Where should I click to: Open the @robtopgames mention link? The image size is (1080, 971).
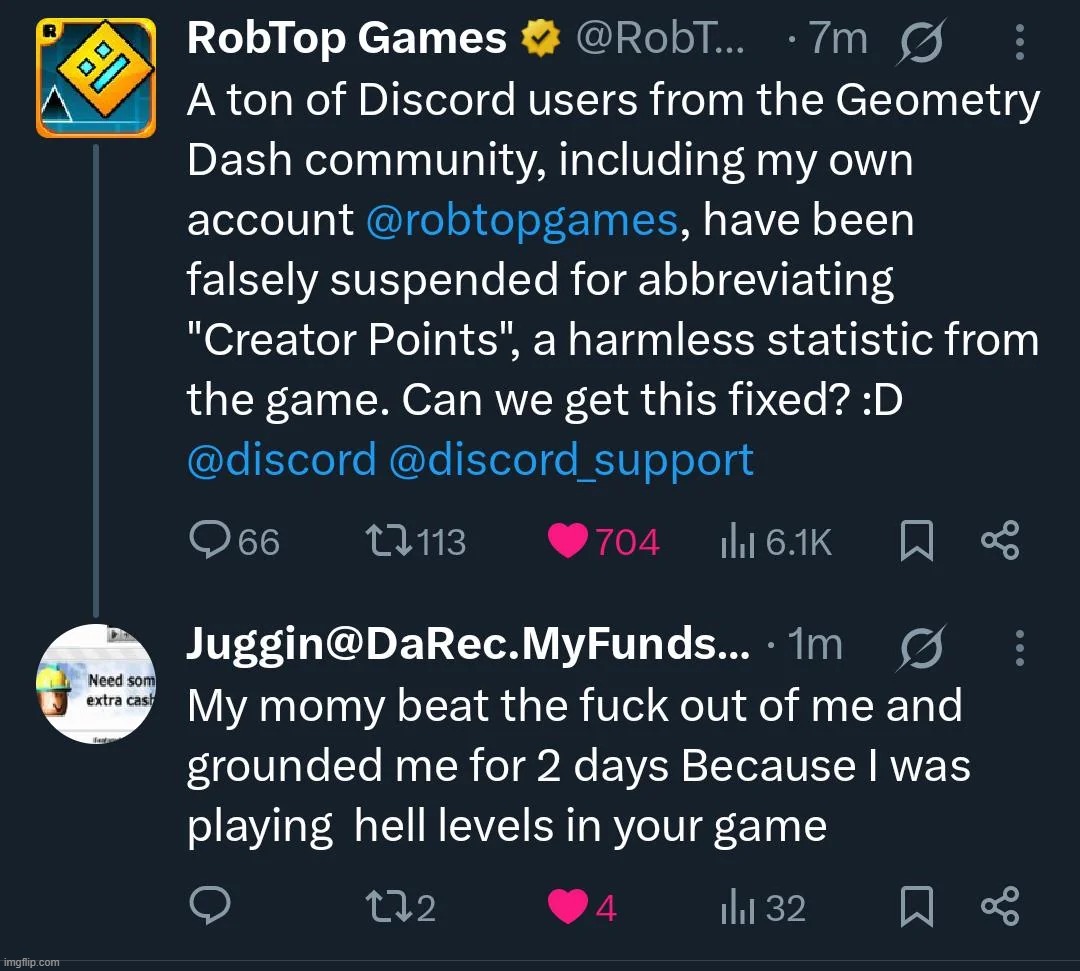523,220
